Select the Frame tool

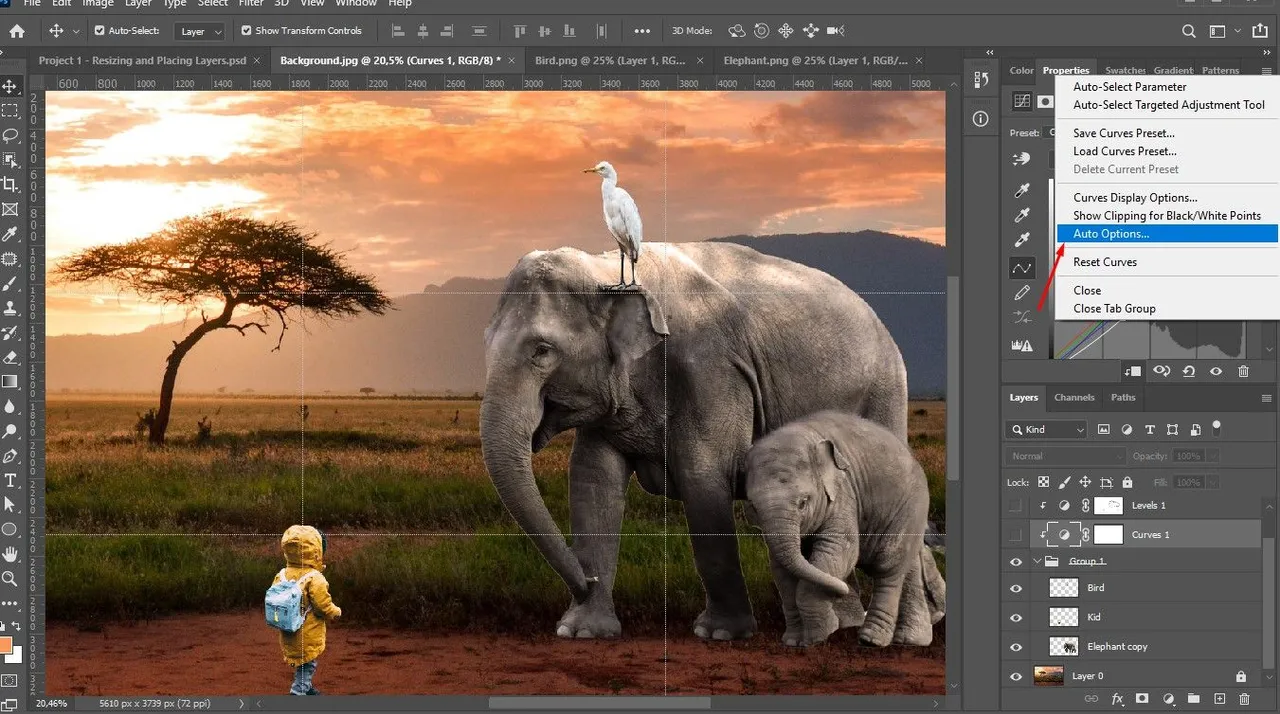click(11, 209)
